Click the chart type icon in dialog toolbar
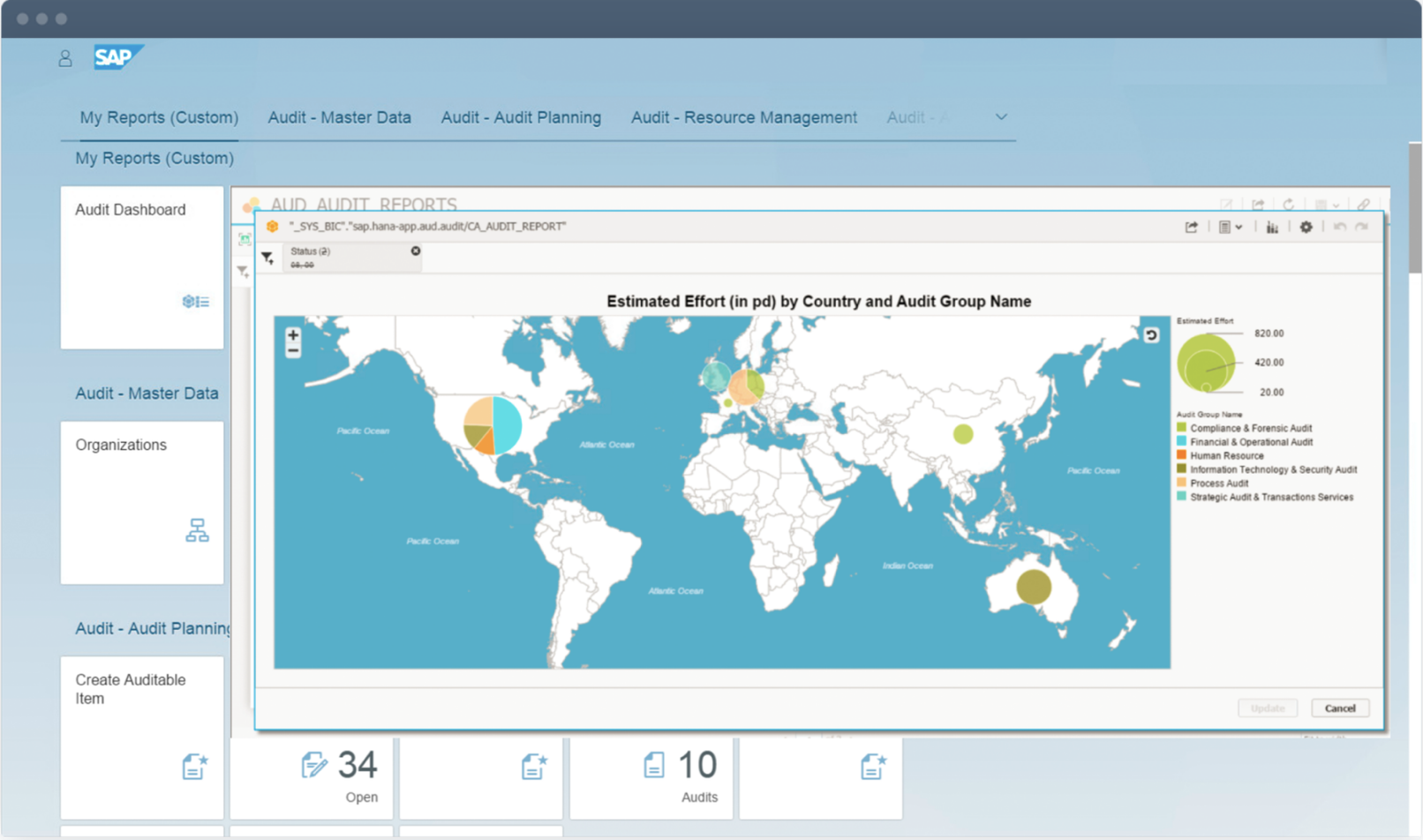This screenshot has width=1423, height=840. point(1272,227)
